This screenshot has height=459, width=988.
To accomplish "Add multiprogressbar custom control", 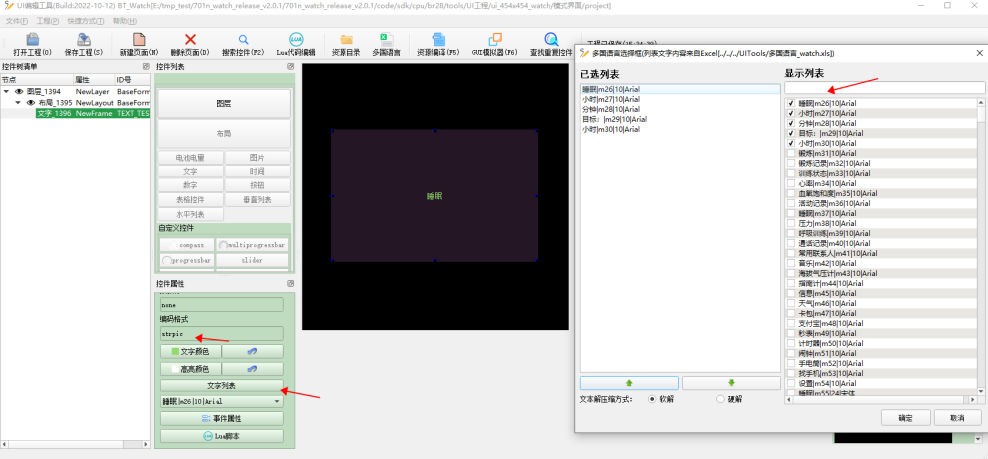I will [x=253, y=245].
